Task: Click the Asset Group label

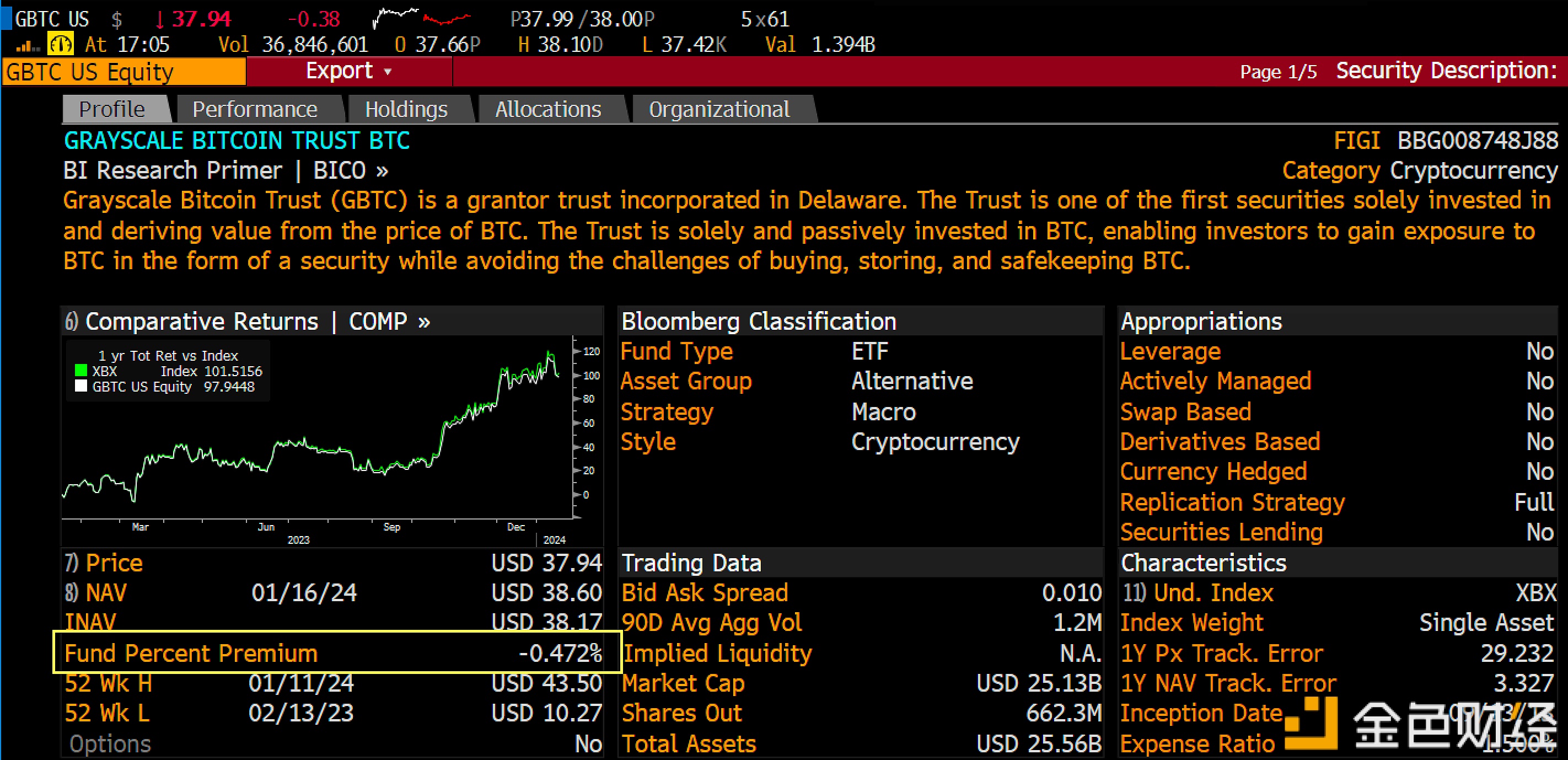Action: [x=686, y=381]
